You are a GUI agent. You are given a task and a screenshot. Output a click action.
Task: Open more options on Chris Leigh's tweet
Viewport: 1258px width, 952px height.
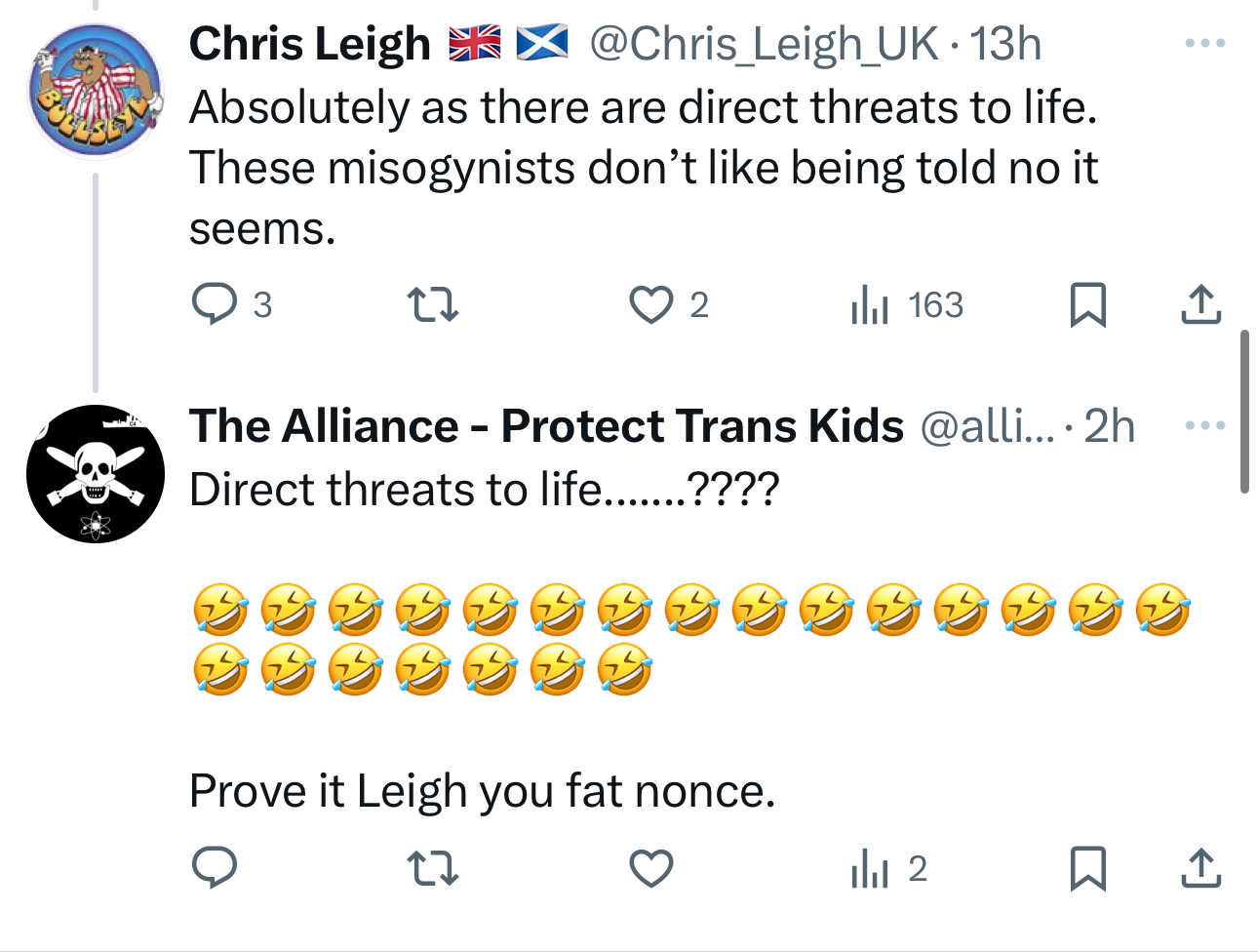click(x=1204, y=44)
